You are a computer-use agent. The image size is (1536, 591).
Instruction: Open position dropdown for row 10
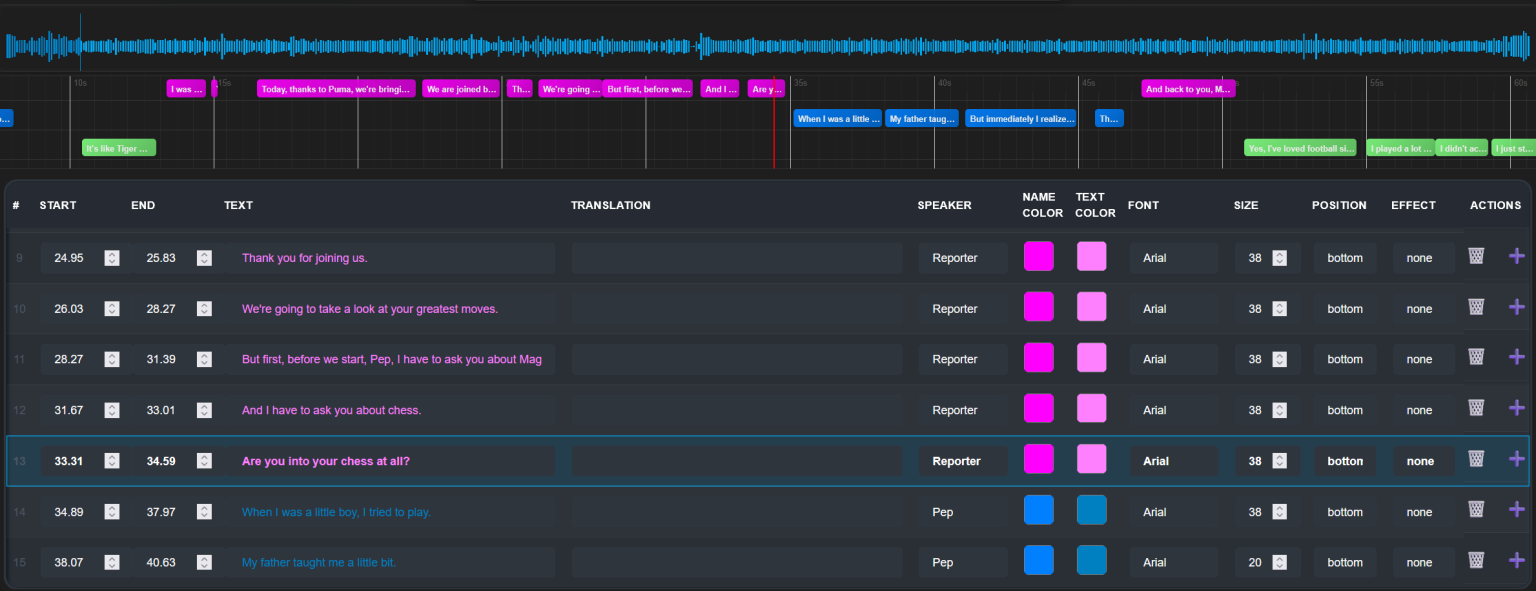pyautogui.click(x=1344, y=309)
